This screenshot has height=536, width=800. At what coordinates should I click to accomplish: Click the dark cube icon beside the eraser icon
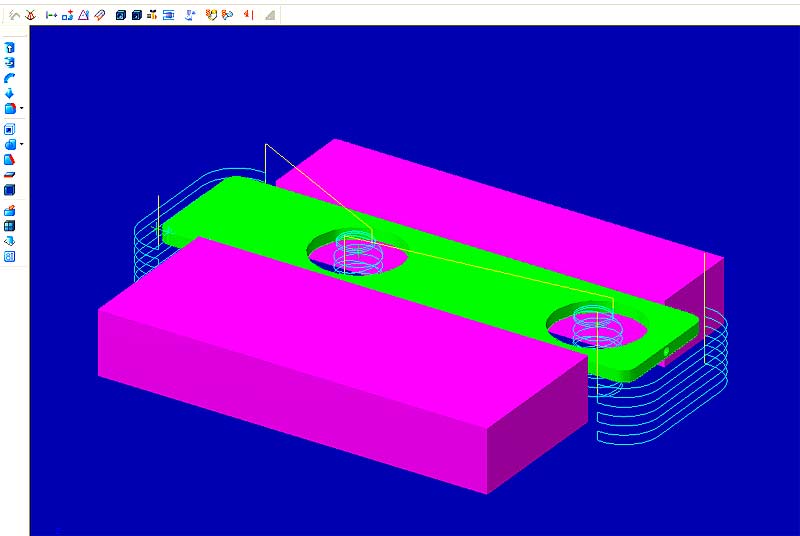120,15
